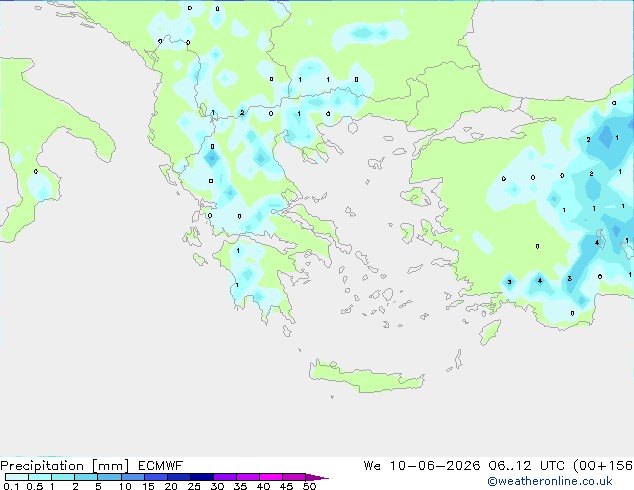Screen dimensions: 634x490
Task: Click the legend value '0.1'
Action: pyautogui.click(x=11, y=486)
